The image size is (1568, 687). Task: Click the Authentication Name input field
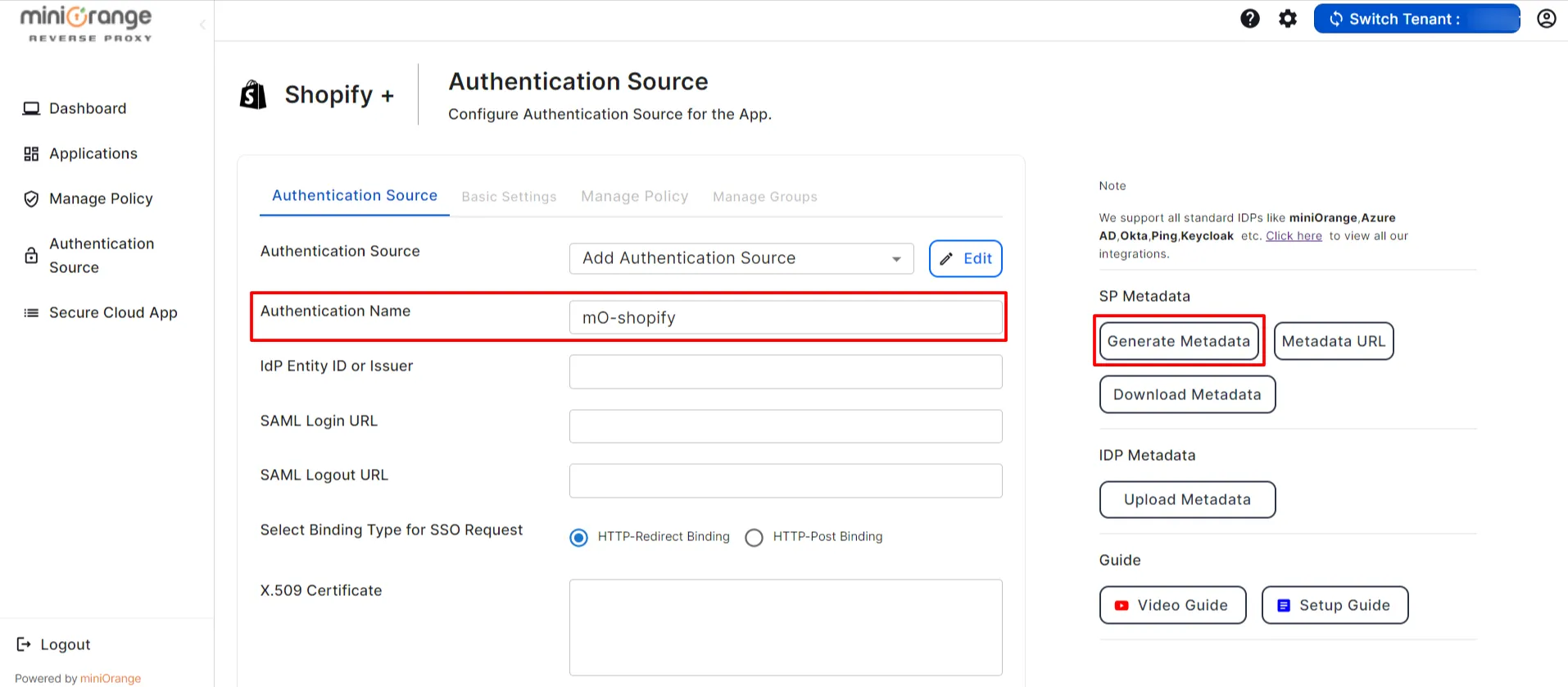click(x=786, y=317)
